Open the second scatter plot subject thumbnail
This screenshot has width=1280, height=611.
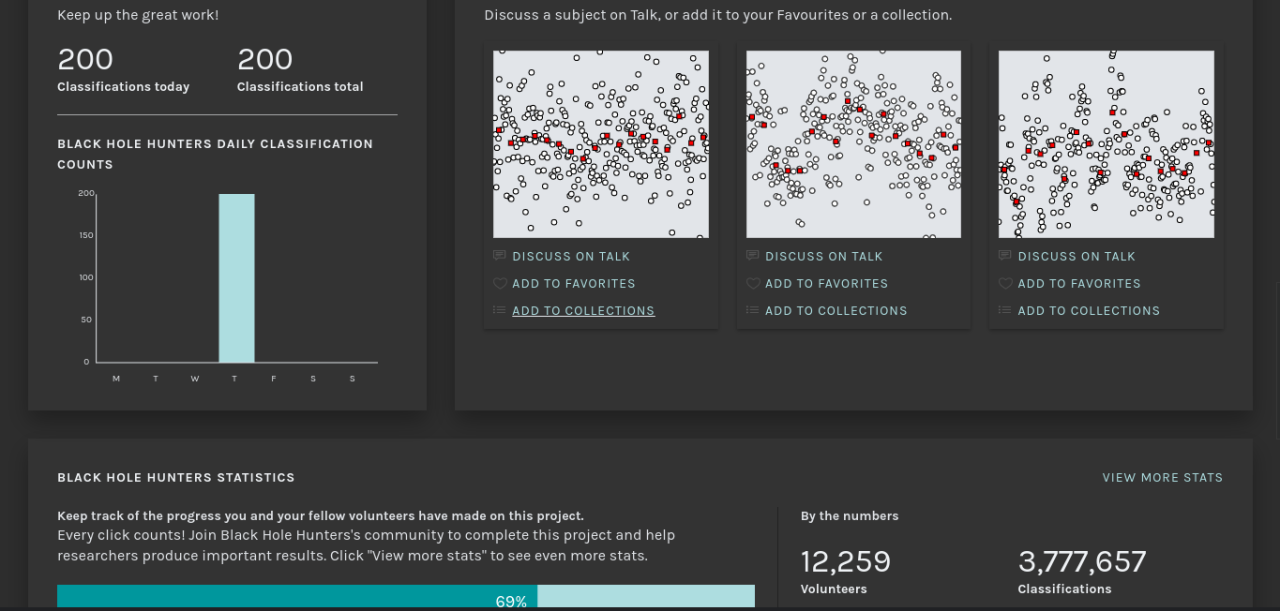coord(854,144)
